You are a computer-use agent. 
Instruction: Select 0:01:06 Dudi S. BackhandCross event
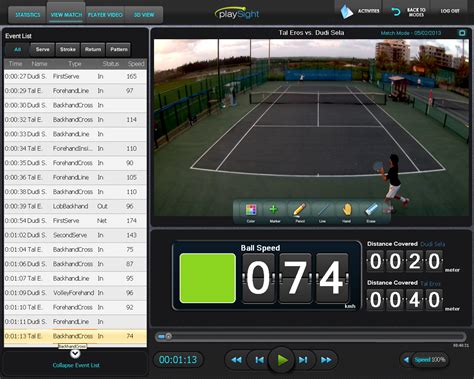pyautogui.click(x=75, y=264)
